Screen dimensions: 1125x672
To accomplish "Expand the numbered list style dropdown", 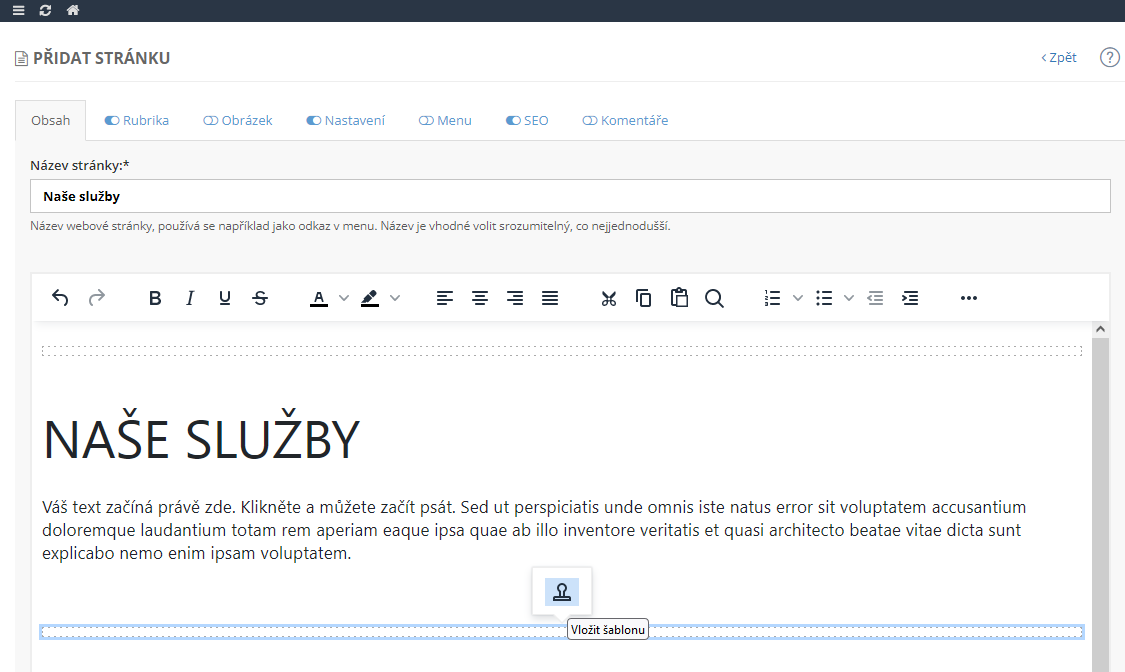I will pyautogui.click(x=798, y=298).
